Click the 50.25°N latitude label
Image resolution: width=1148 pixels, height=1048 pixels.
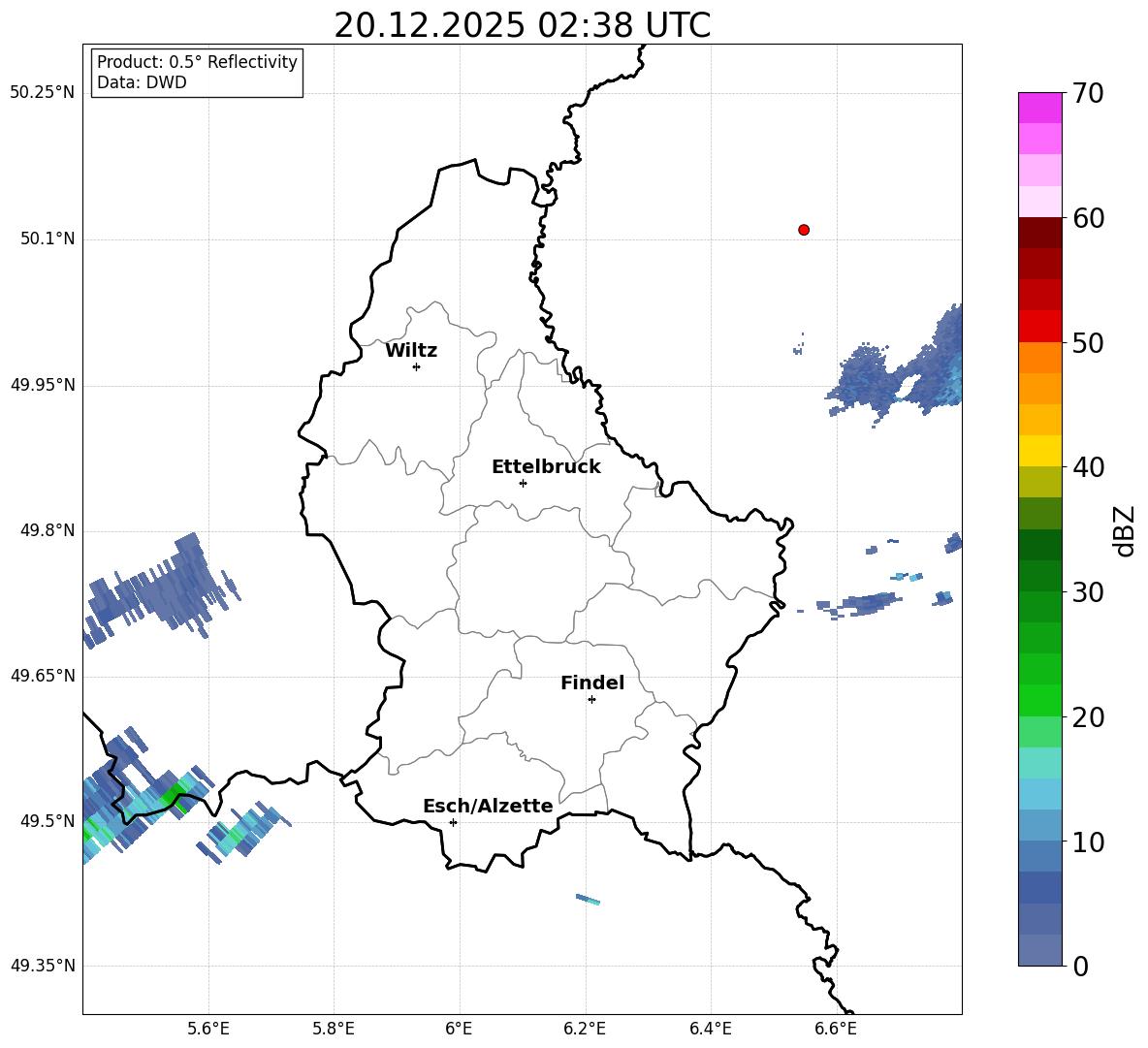tap(43, 93)
